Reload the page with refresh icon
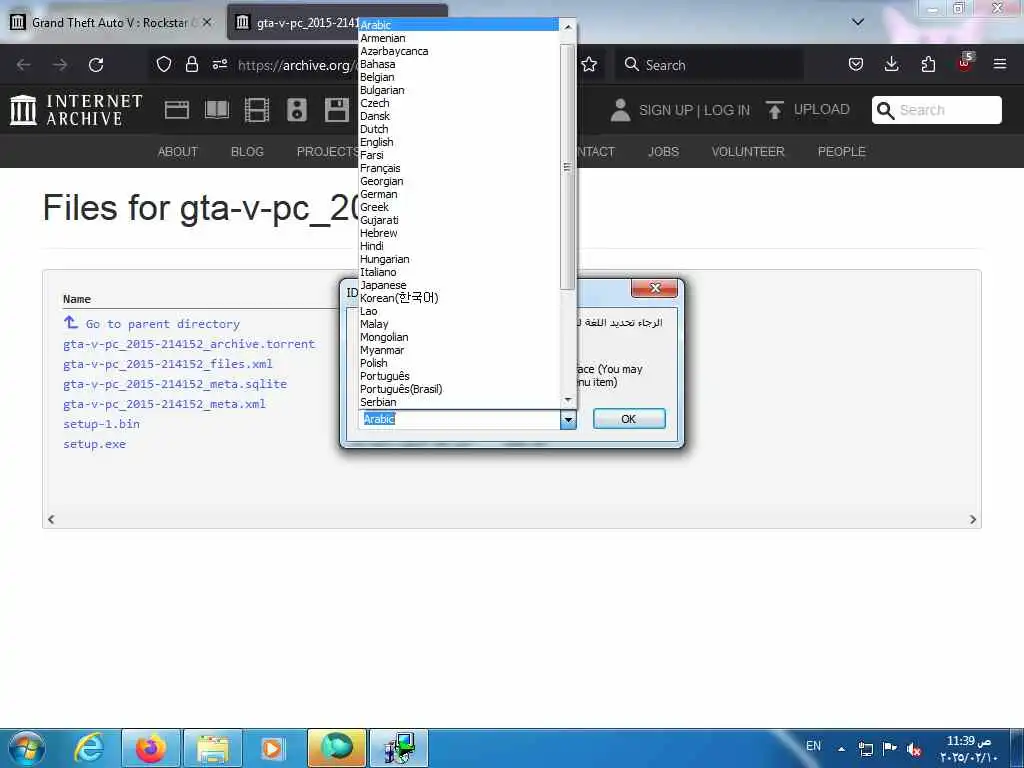Viewport: 1024px width, 768px height. [x=96, y=65]
